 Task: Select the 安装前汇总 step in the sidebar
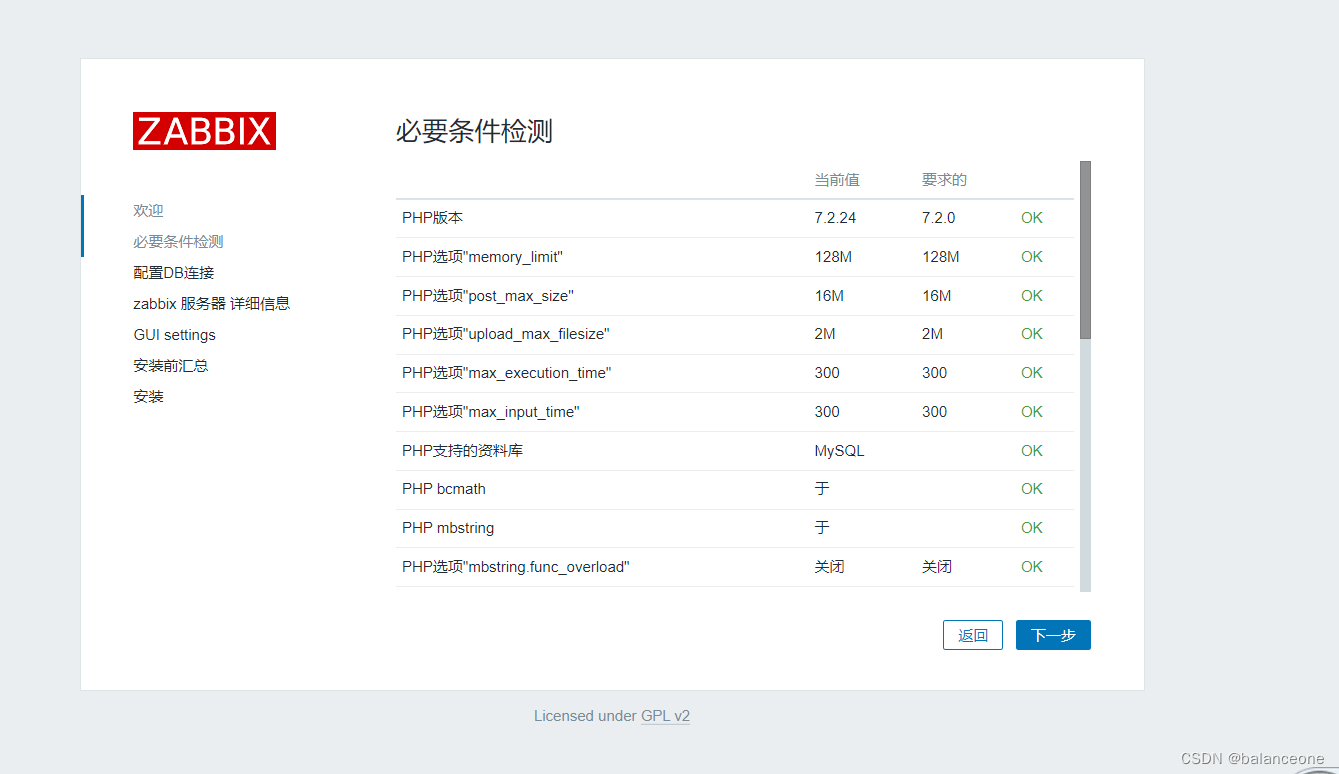171,366
